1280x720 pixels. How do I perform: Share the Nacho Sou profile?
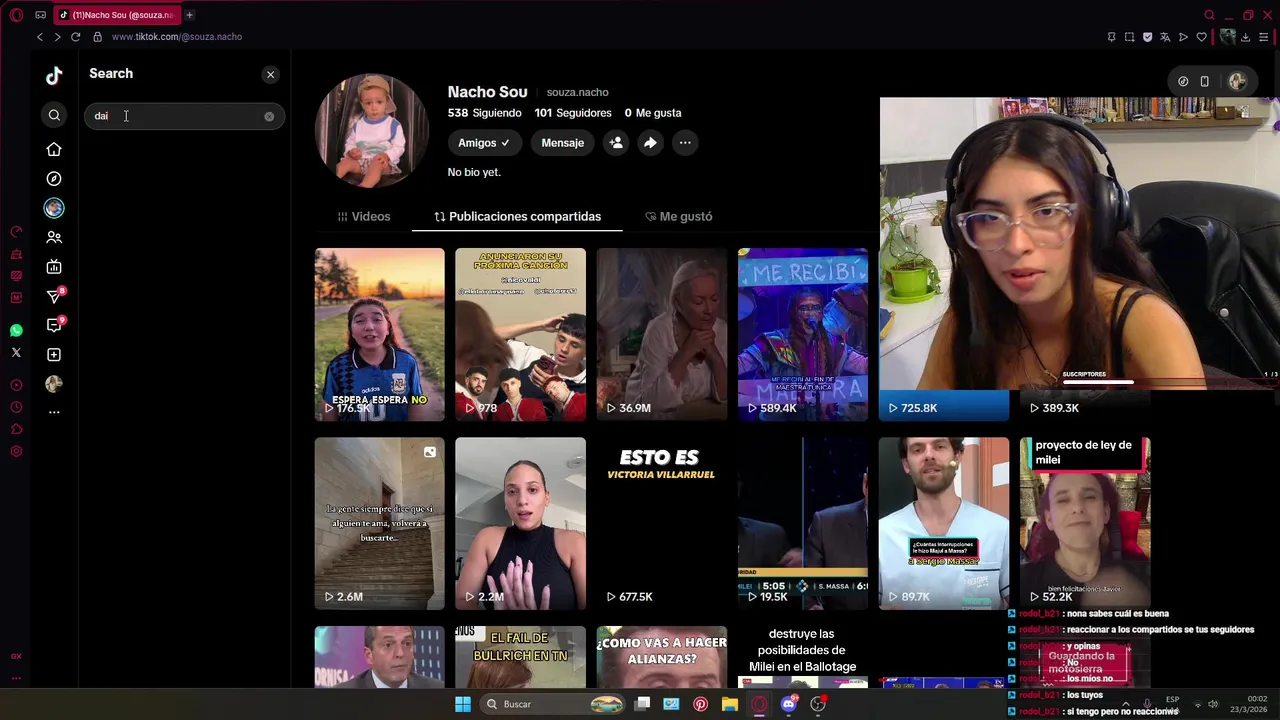650,143
